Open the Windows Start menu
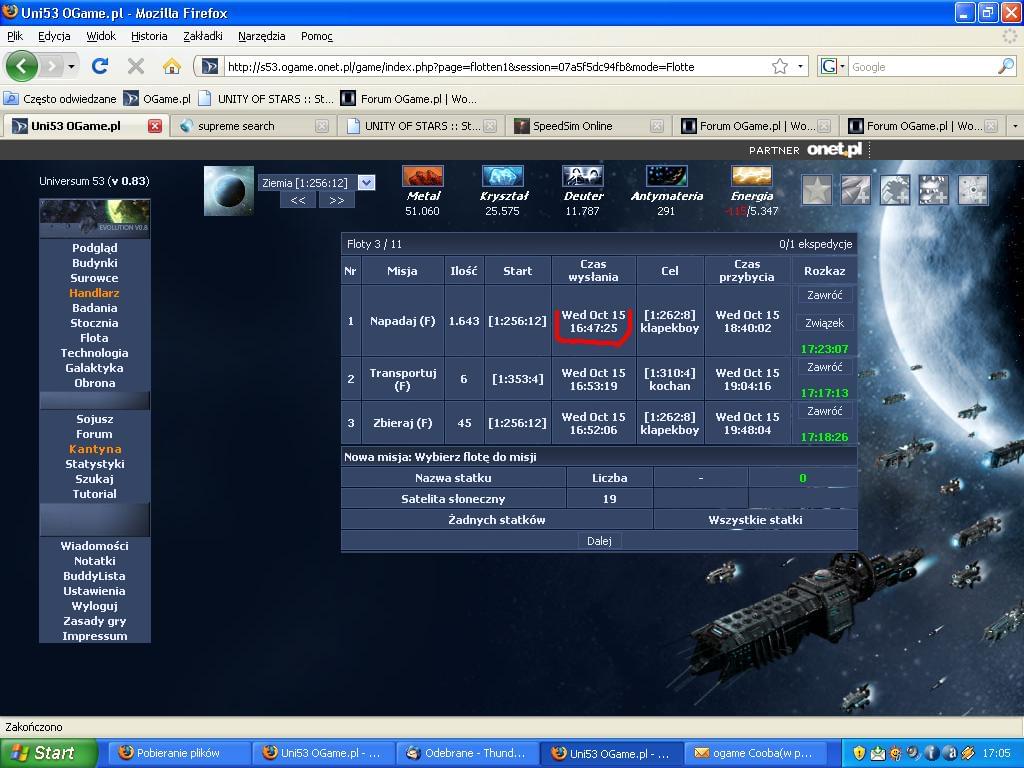1024x768 pixels. tap(48, 753)
